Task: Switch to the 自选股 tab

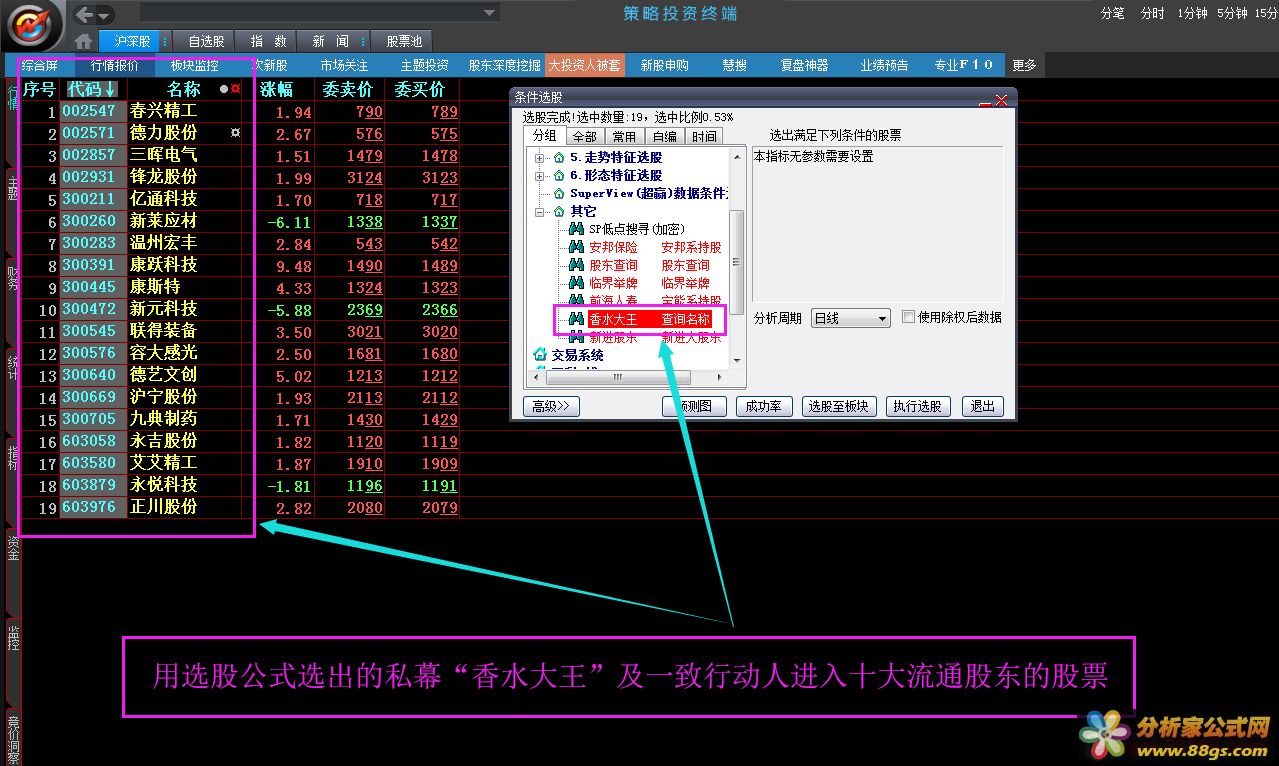Action: click(x=206, y=41)
